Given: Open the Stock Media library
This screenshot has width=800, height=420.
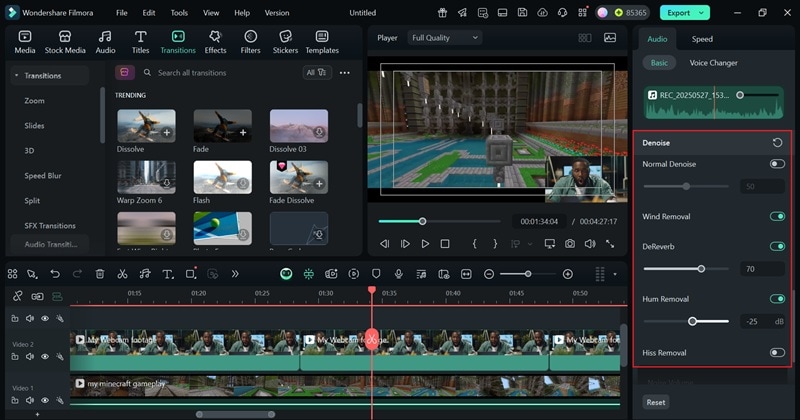Looking at the screenshot, I should (65, 42).
